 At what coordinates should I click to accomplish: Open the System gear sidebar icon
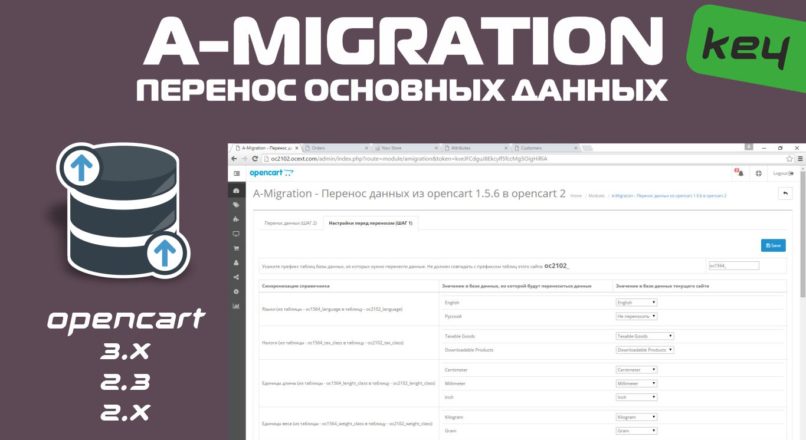[236, 291]
